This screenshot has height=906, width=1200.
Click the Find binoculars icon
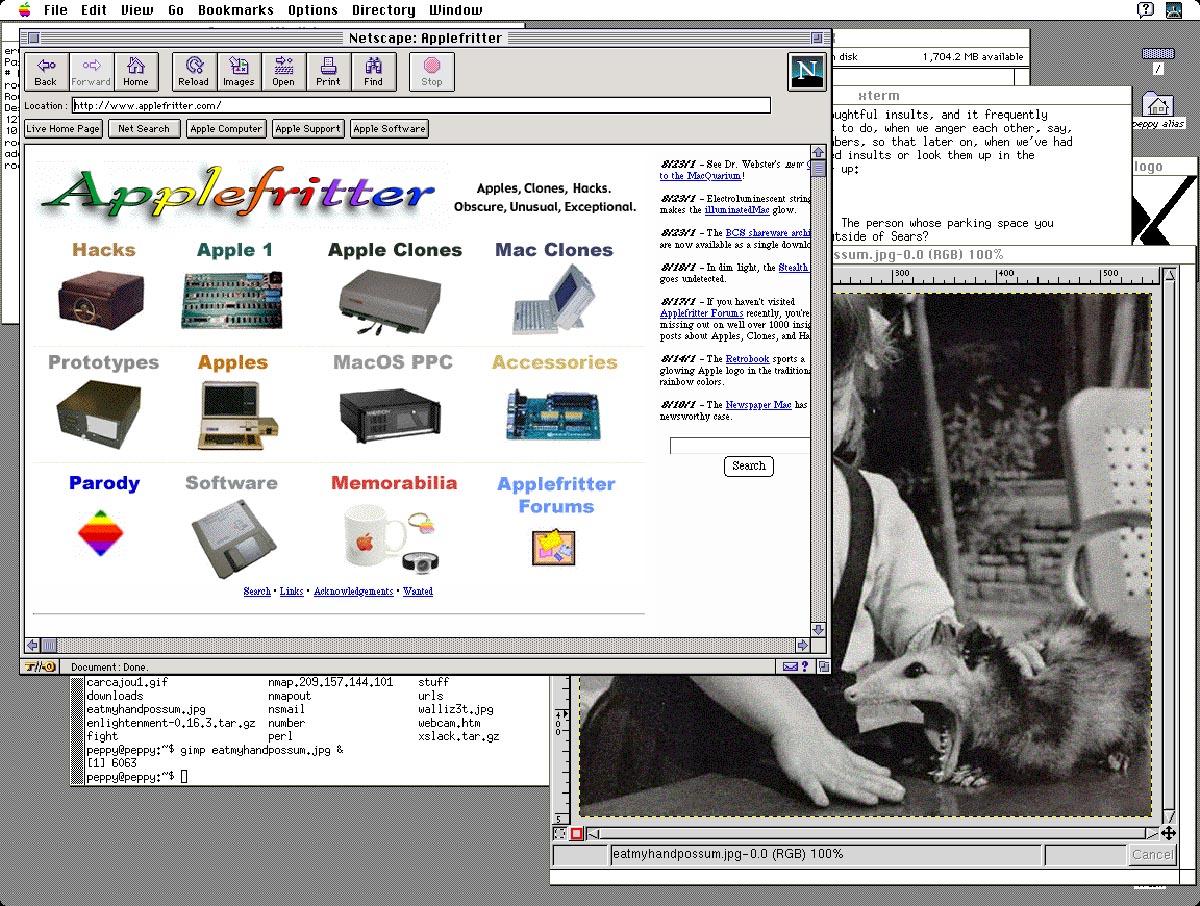373,72
